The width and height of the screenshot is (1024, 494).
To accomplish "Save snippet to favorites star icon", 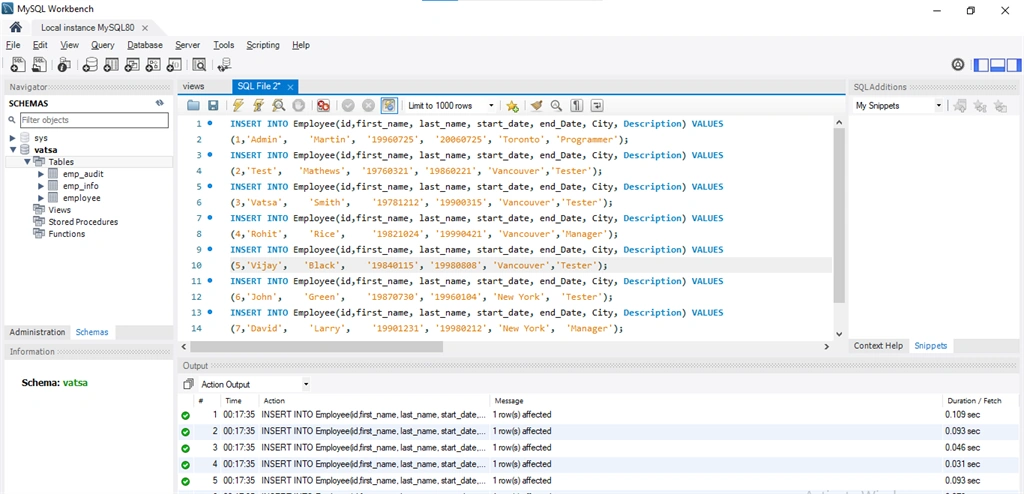I will [x=513, y=105].
